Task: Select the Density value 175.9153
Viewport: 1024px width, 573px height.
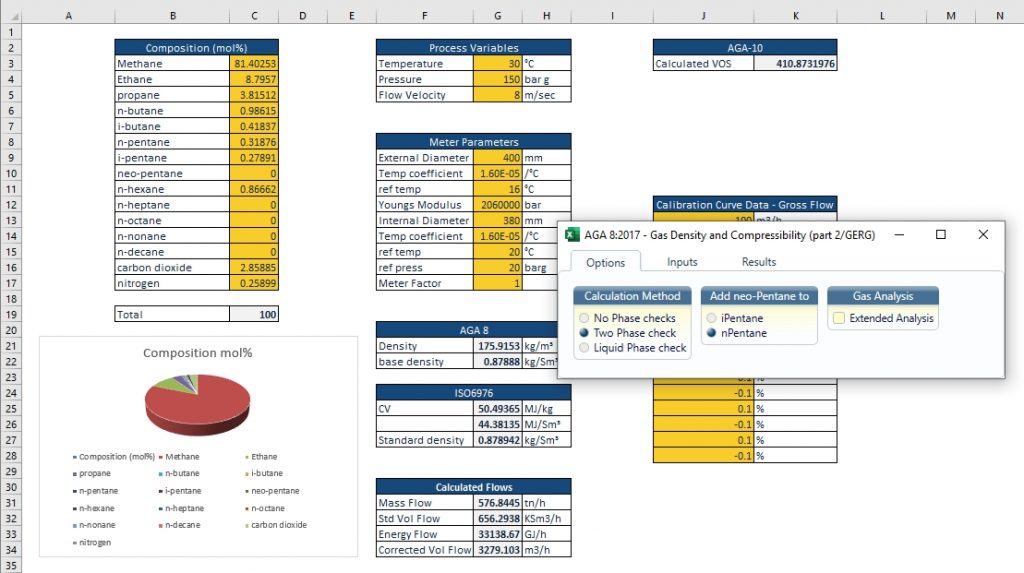Action: click(x=498, y=346)
